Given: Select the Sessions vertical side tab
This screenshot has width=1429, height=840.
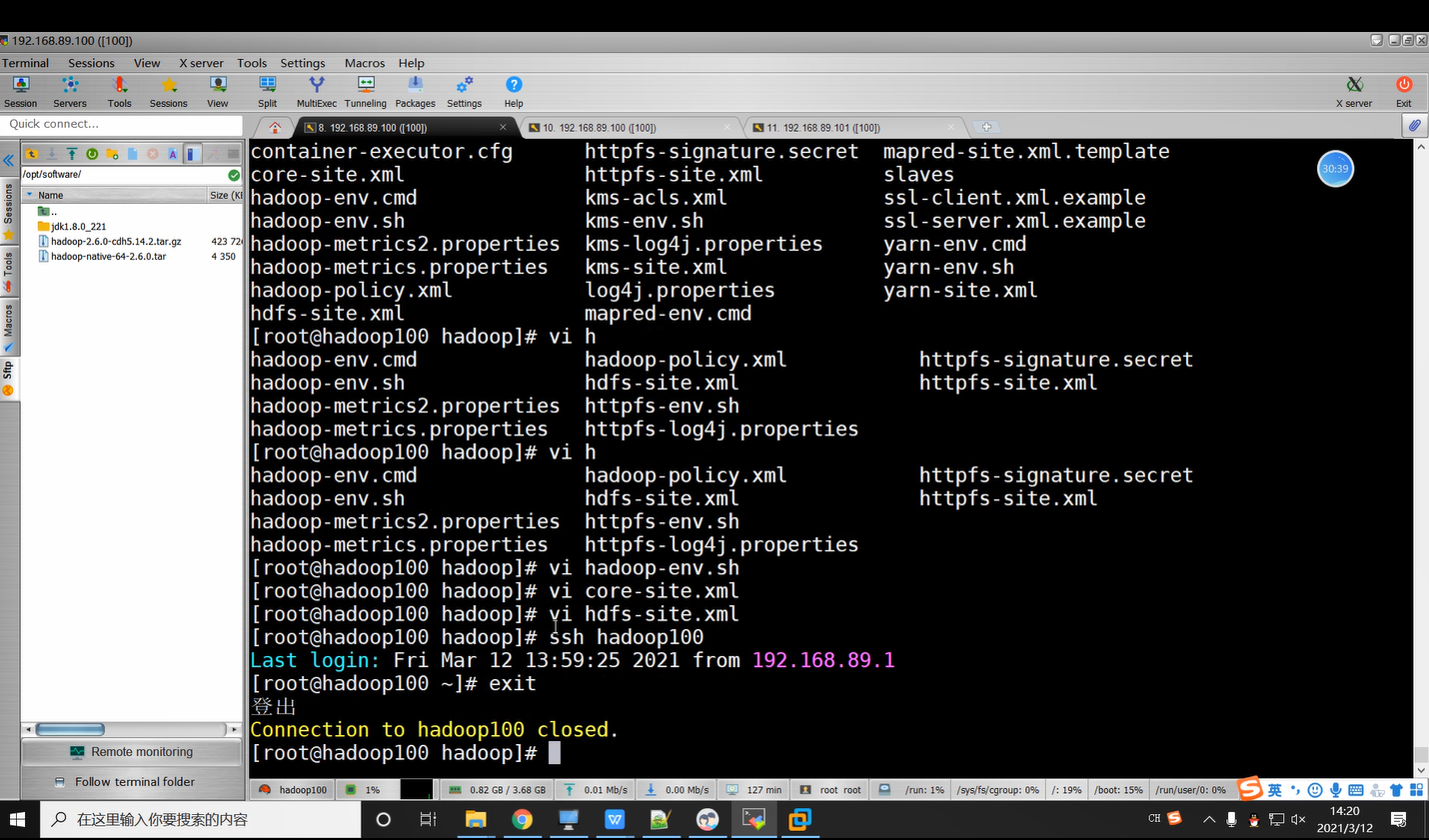Looking at the screenshot, I should 8,211.
